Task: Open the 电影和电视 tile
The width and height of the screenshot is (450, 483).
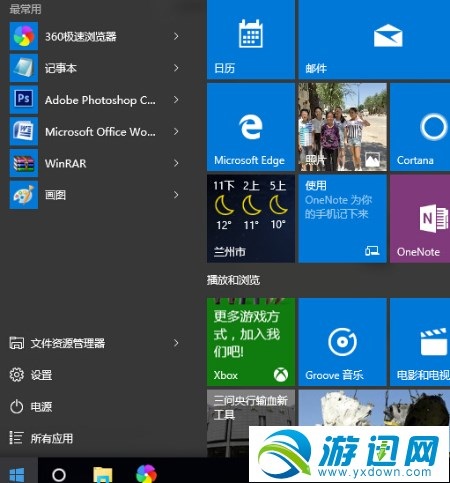Action: coord(420,342)
